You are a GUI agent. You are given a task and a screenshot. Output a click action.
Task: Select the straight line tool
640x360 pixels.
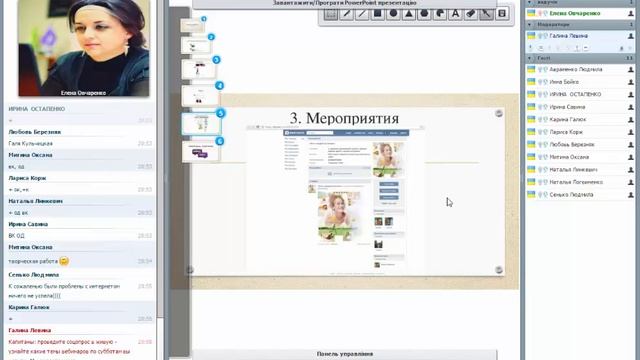[x=362, y=14]
